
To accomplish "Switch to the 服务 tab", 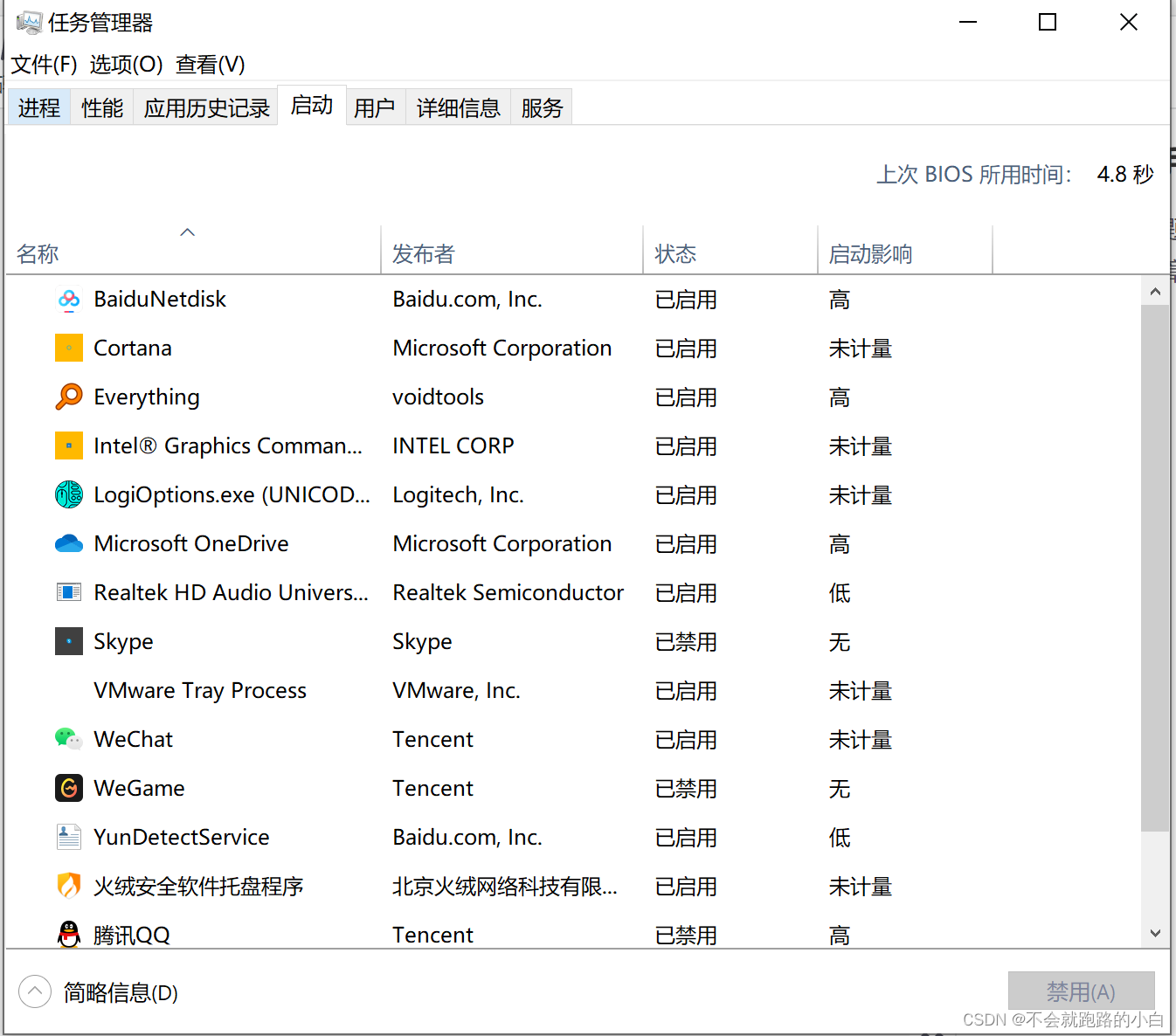I will [543, 107].
